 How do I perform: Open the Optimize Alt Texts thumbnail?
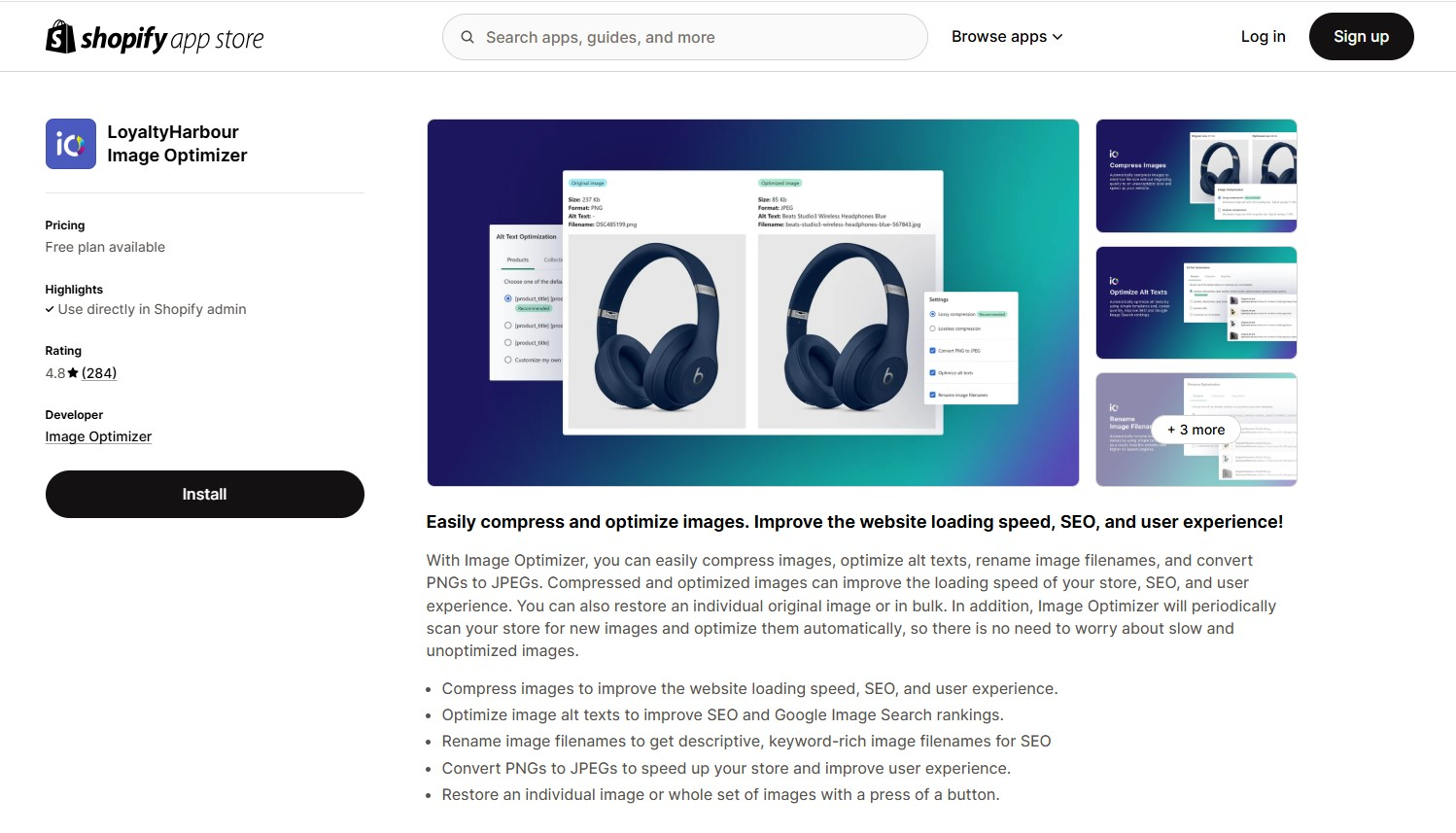click(x=1196, y=302)
